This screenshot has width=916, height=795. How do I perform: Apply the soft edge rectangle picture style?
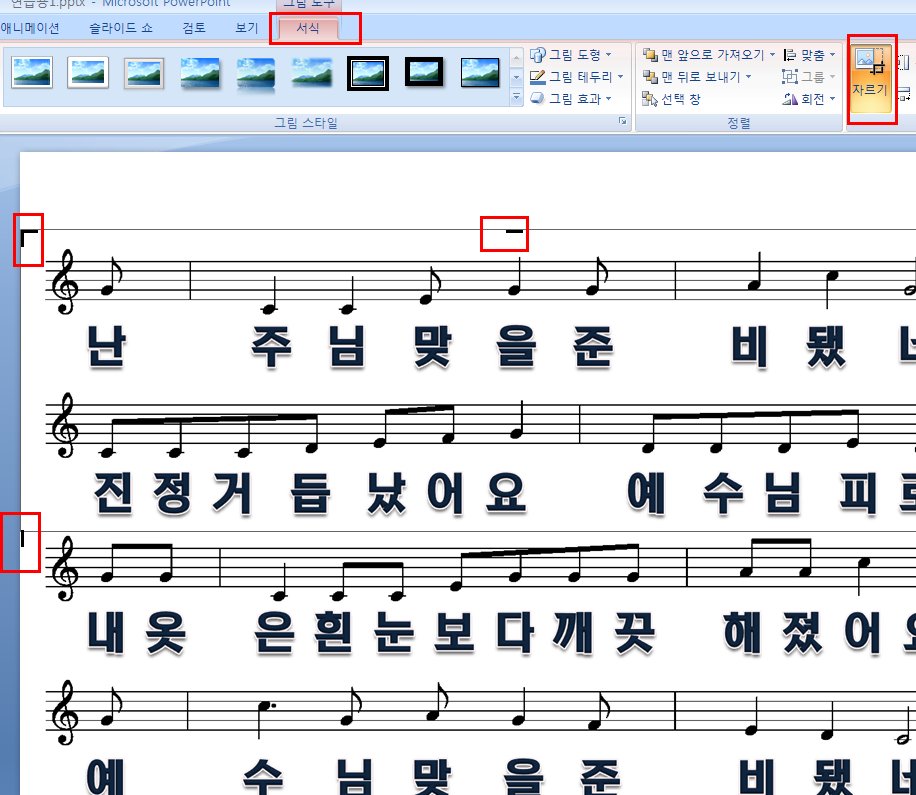[313, 72]
